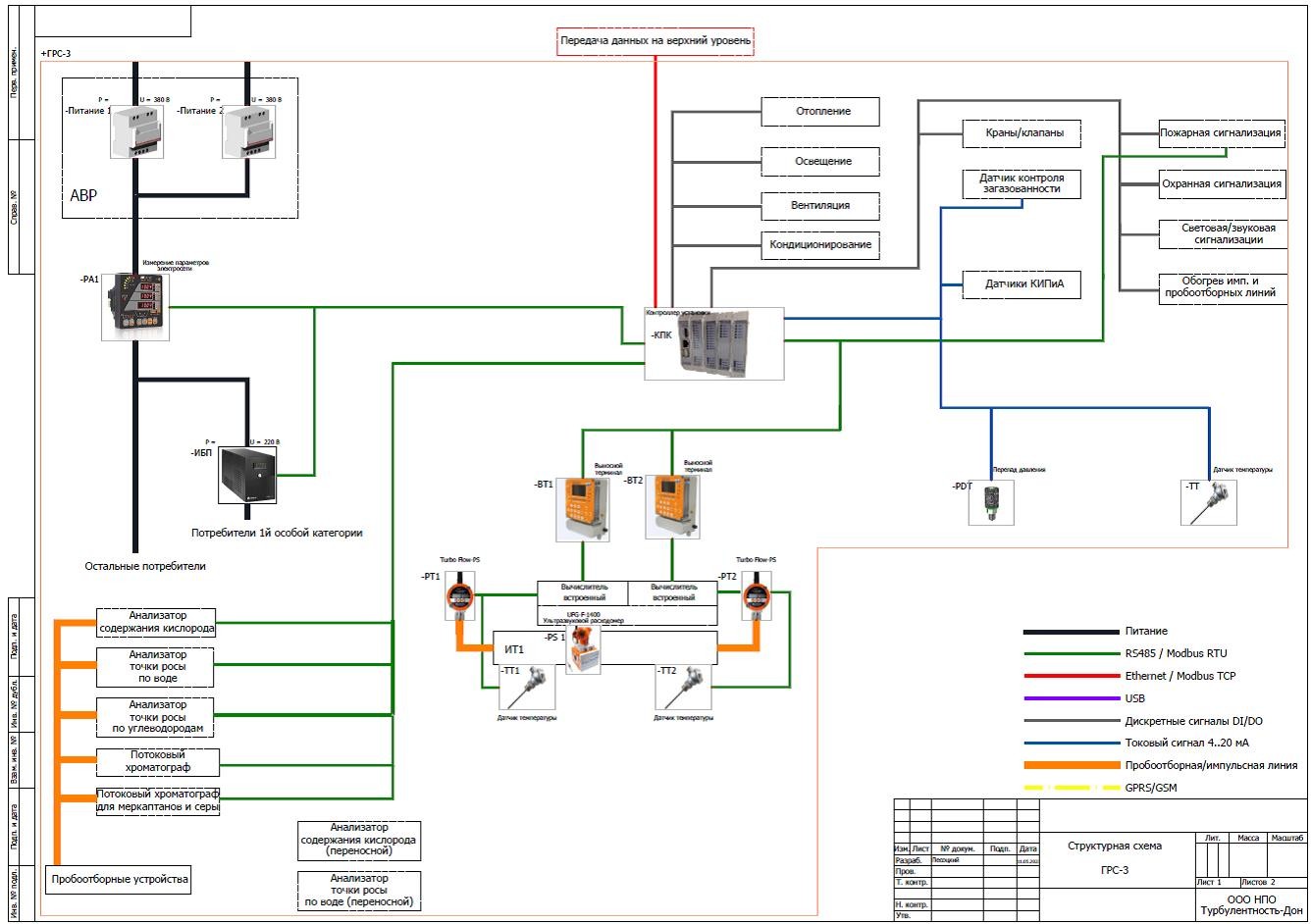Select the -TT2 temperature sensor image
The height and width of the screenshot is (924, 1311).
tap(685, 687)
